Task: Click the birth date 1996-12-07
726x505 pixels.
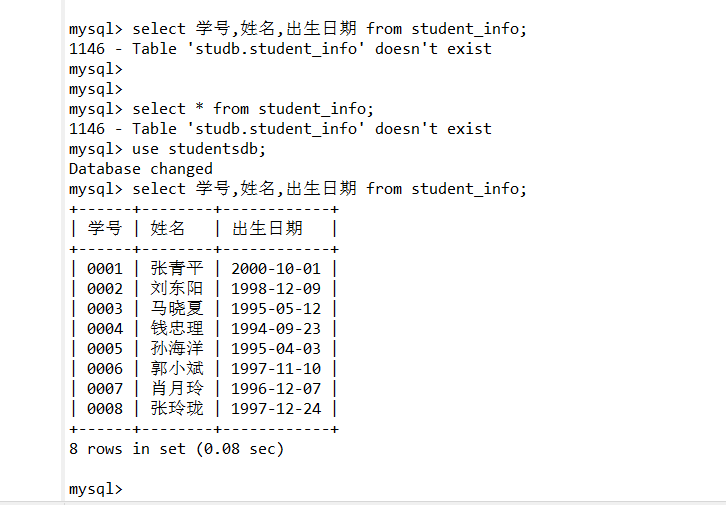Action: pos(276,389)
